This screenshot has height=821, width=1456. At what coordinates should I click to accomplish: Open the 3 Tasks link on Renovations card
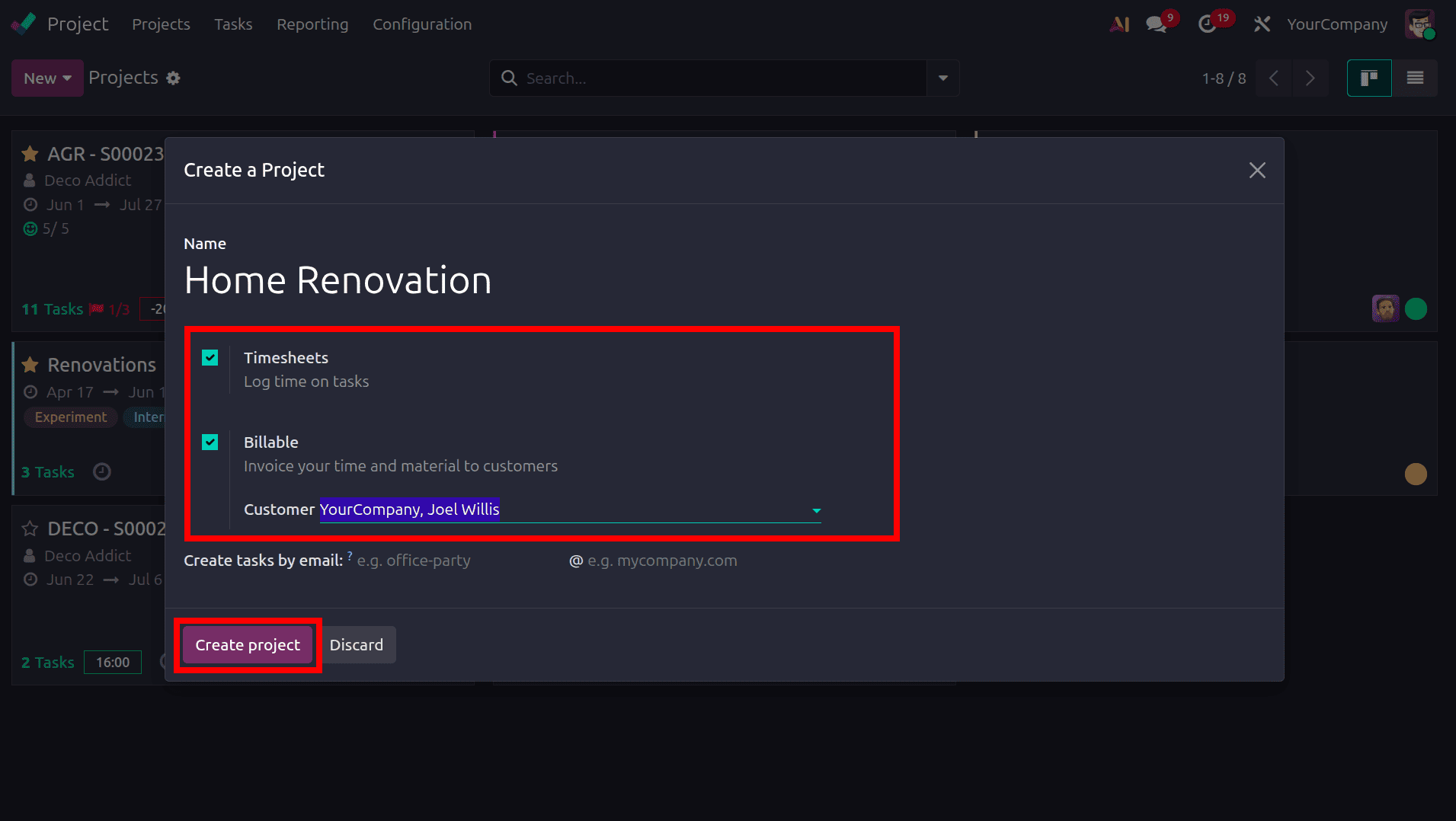coord(47,472)
